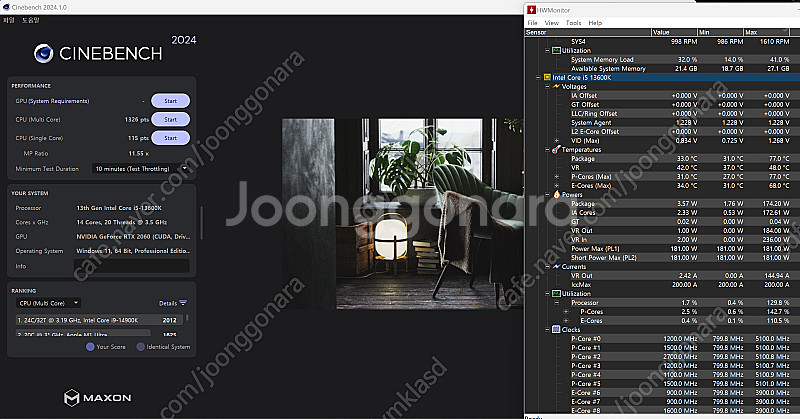Open the View menu in HWMonitor
Image resolution: width=800 pixels, height=419 pixels.
tap(553, 22)
